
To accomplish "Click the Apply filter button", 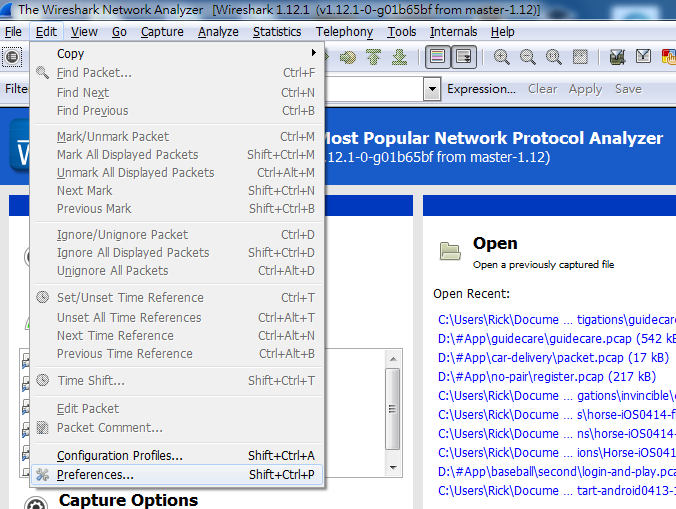I will click(585, 89).
